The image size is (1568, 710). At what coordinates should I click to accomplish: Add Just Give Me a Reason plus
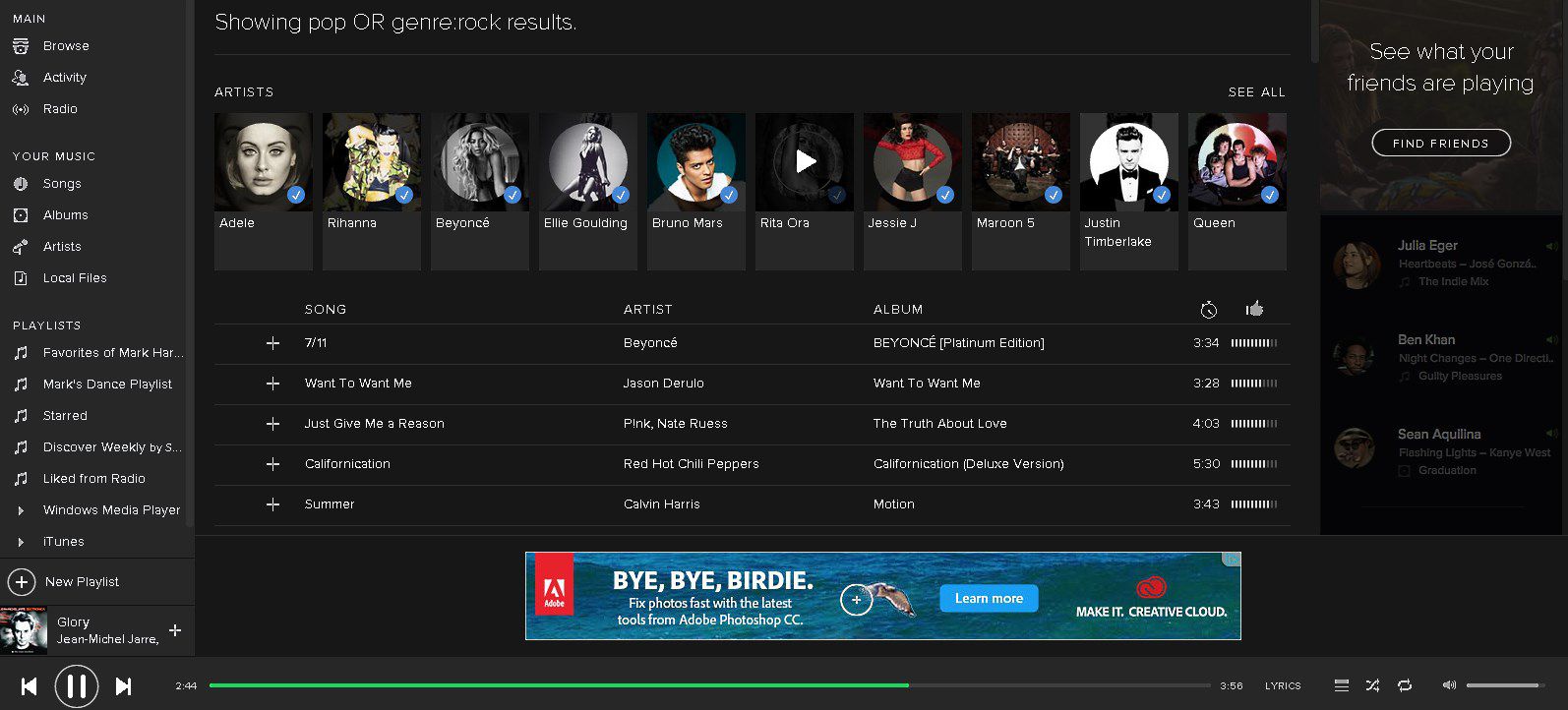coord(273,424)
